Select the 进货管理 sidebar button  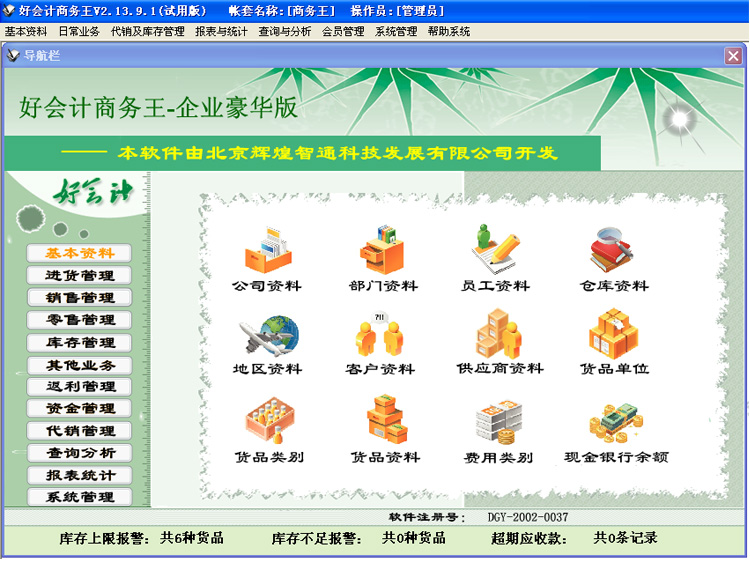pyautogui.click(x=79, y=275)
